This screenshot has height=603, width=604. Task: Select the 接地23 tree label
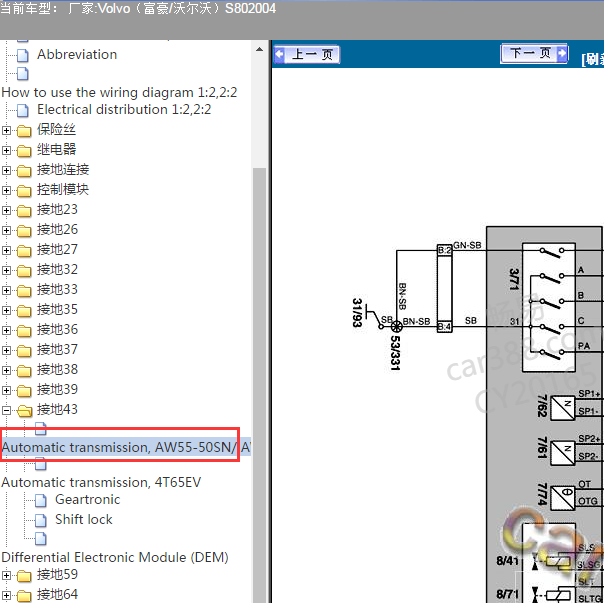click(x=57, y=210)
